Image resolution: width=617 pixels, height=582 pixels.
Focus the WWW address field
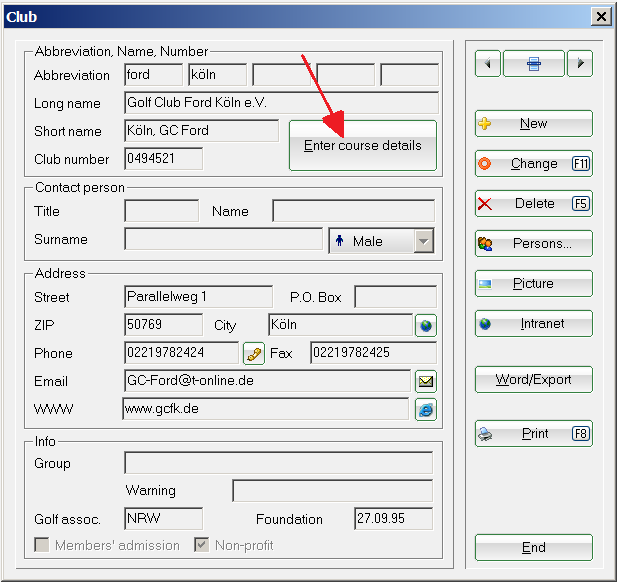[x=266, y=409]
